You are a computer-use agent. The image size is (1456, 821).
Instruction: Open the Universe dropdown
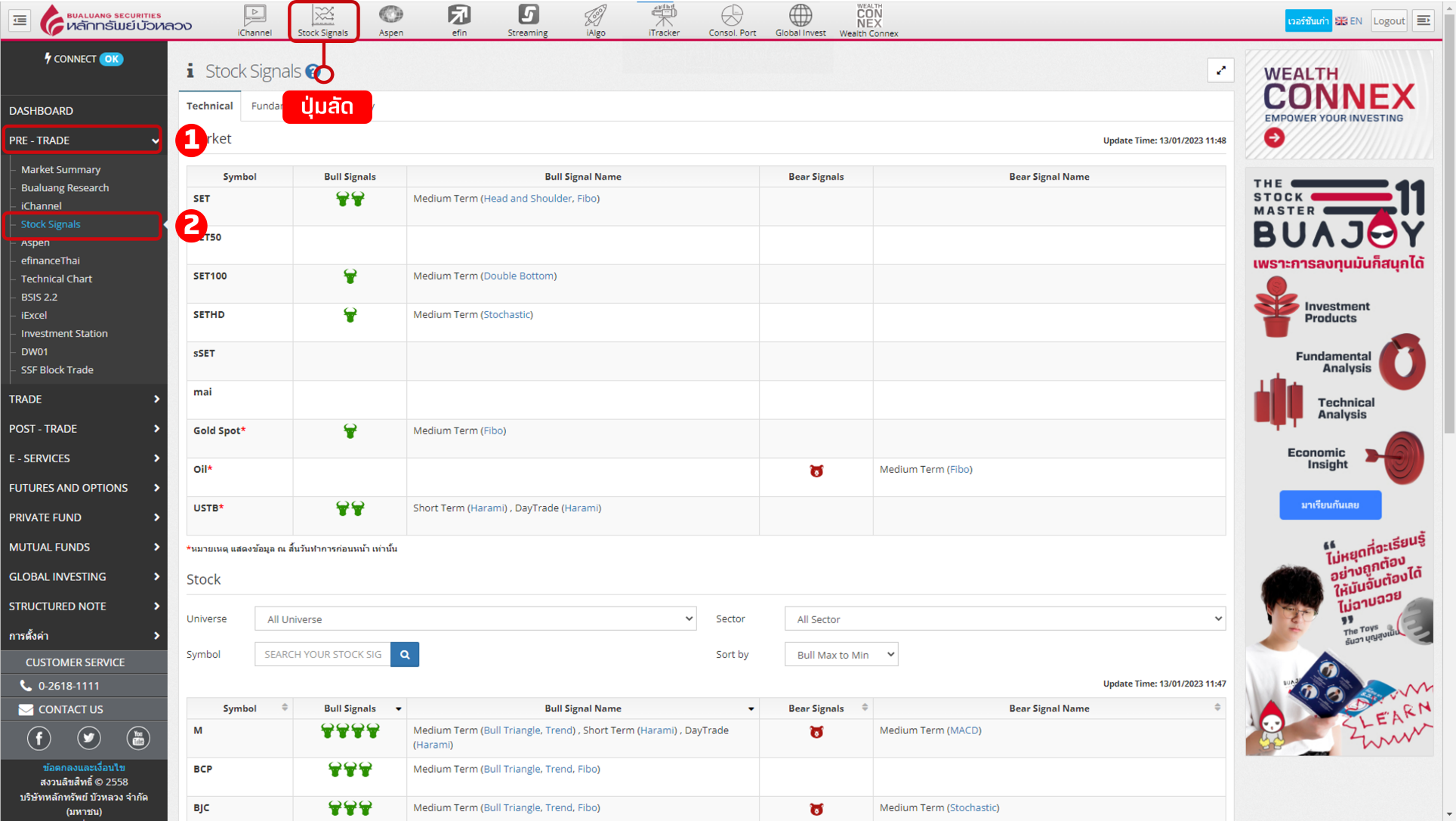(x=475, y=619)
